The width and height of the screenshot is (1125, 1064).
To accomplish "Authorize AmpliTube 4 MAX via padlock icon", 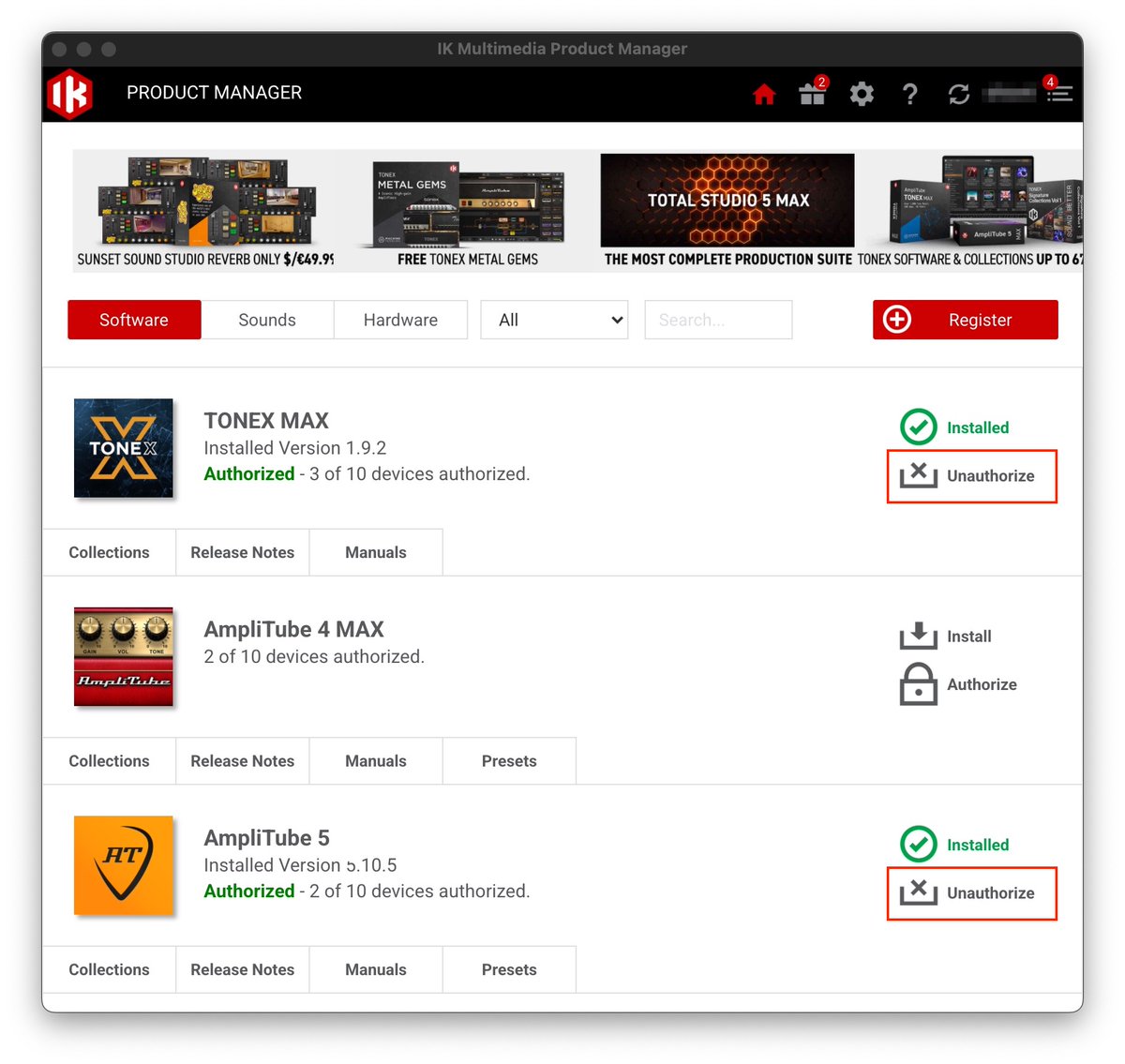I will 919,684.
